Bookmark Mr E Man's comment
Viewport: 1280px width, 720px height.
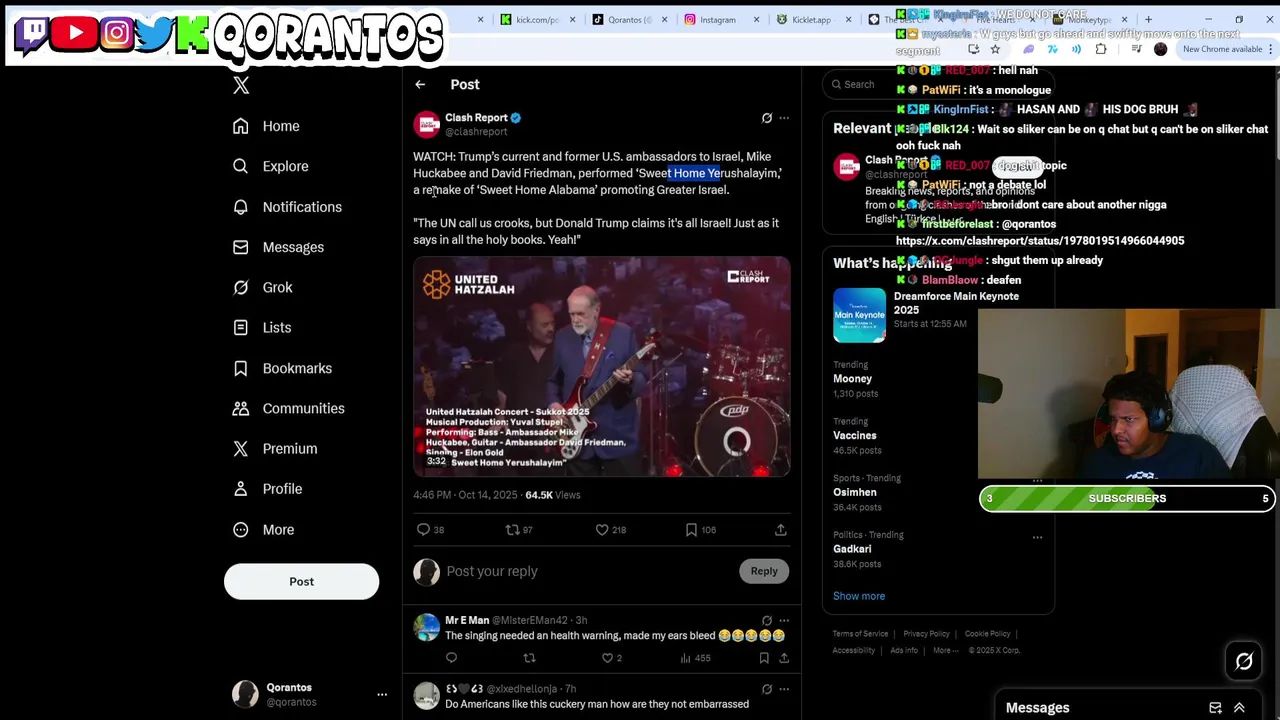tap(764, 658)
